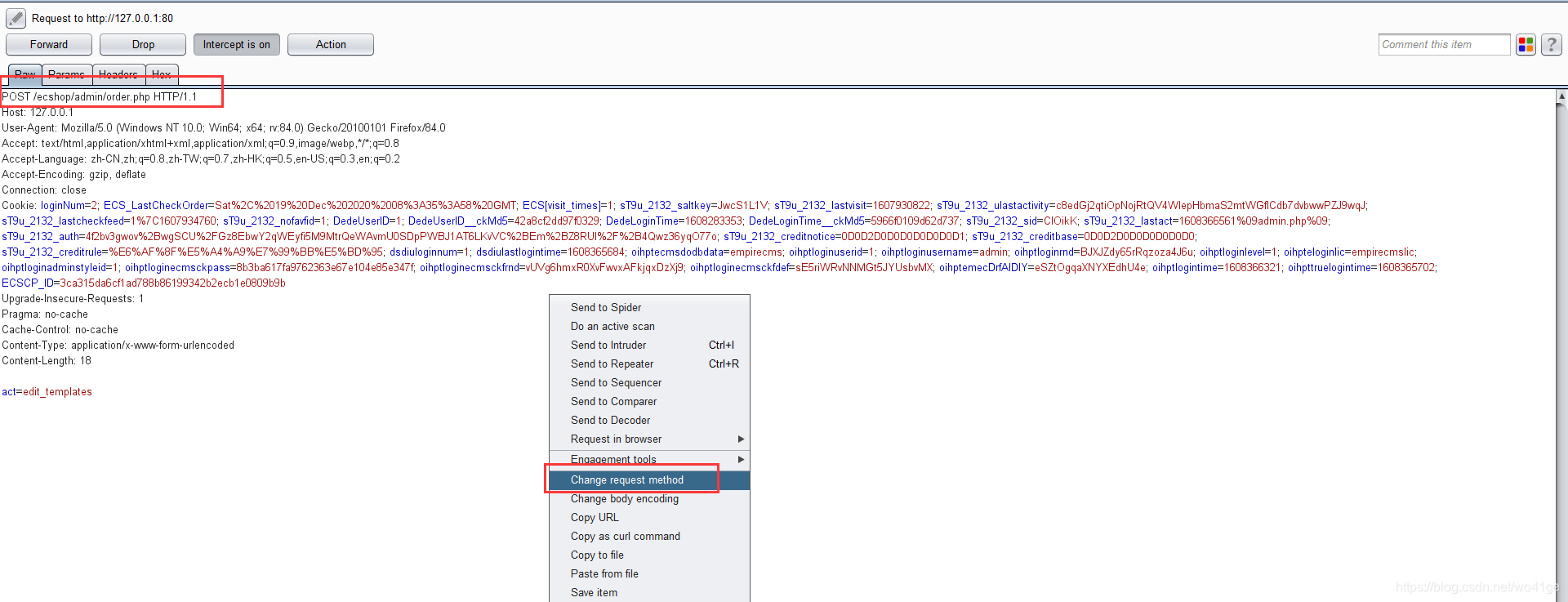
Task: Expand the Request in browser submenu
Action: tap(649, 439)
